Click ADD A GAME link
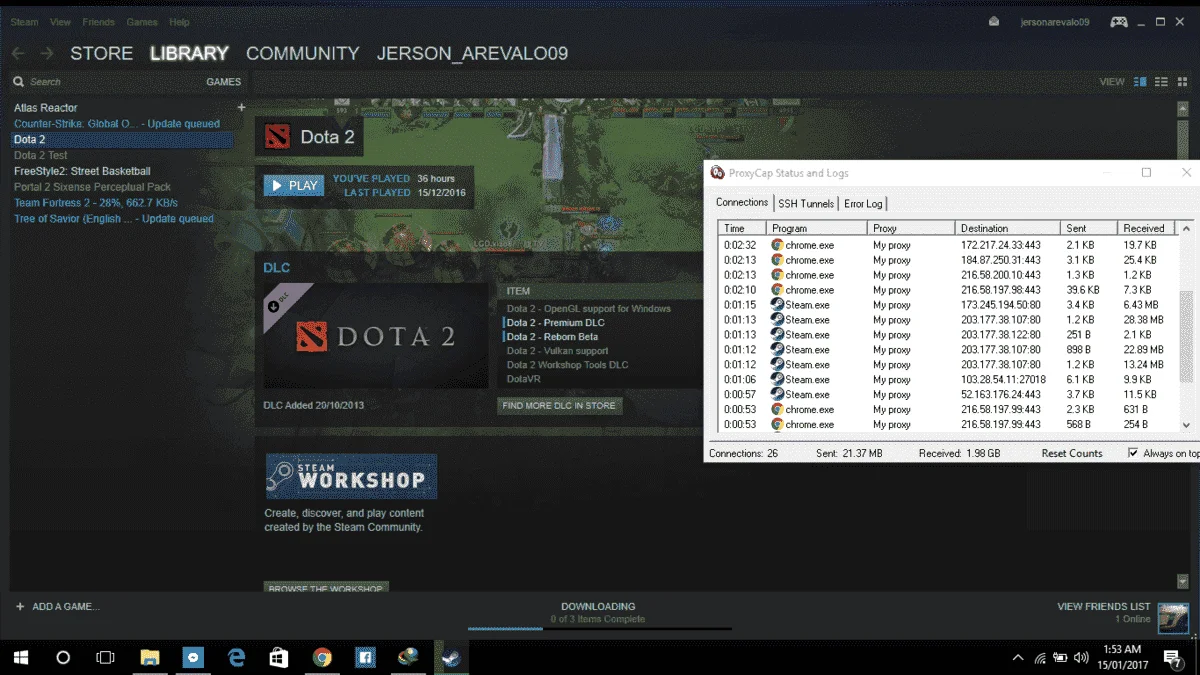The width and height of the screenshot is (1200, 675). point(66,606)
